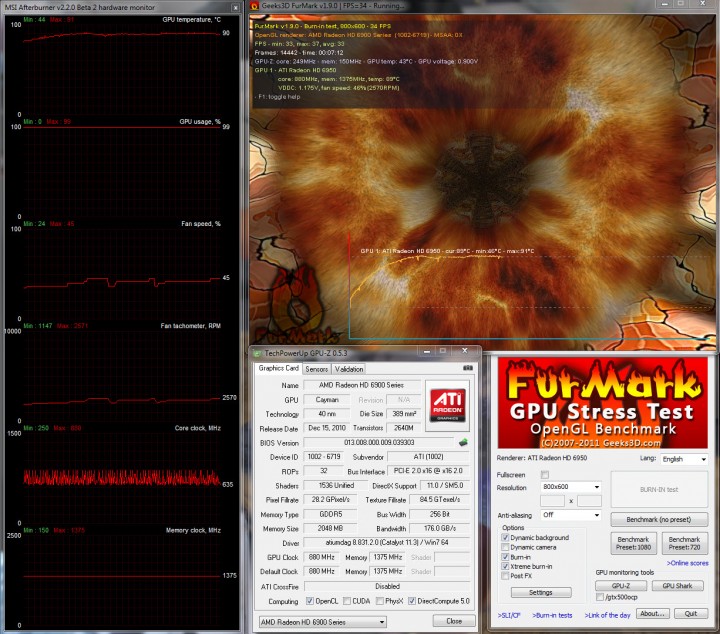Click the custom resolution height field
This screenshot has width=720, height=634.
(589, 501)
